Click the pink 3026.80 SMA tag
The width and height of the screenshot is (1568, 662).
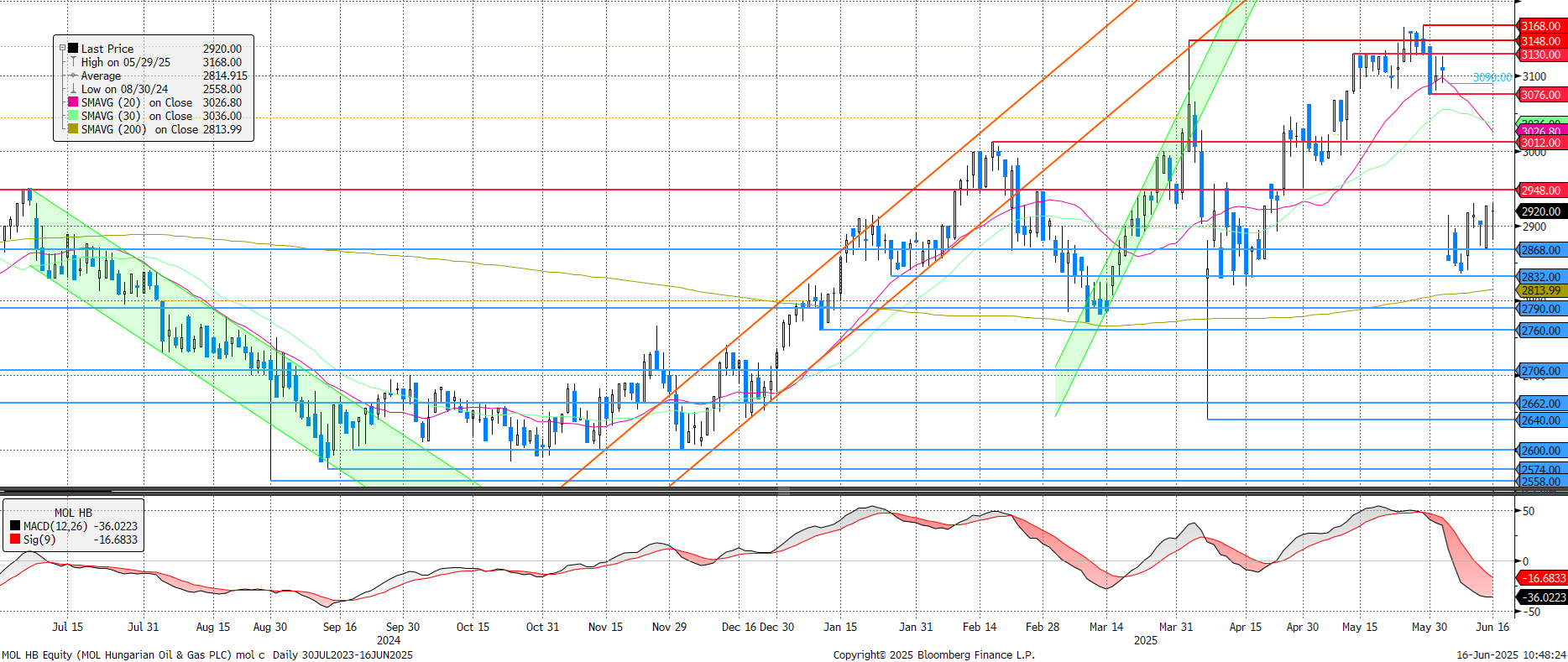click(x=1542, y=131)
